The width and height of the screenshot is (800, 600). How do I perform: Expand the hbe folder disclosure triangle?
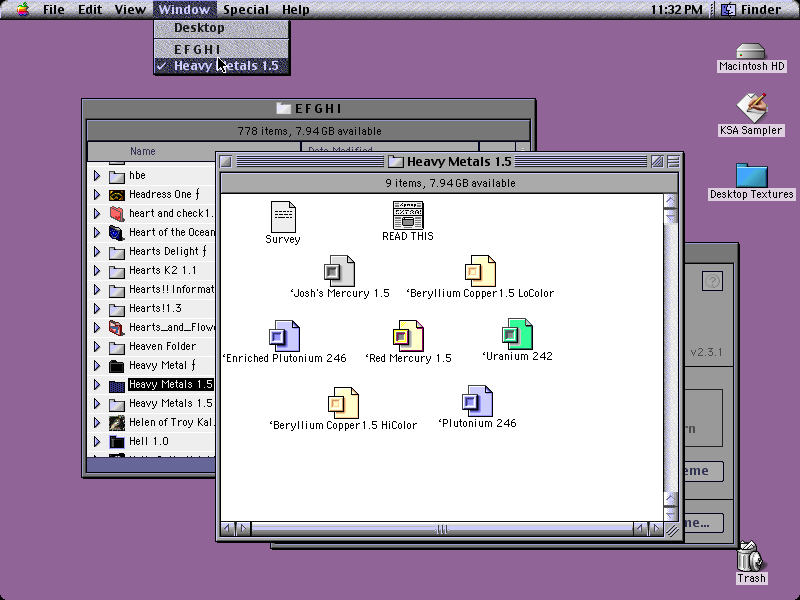[97, 176]
